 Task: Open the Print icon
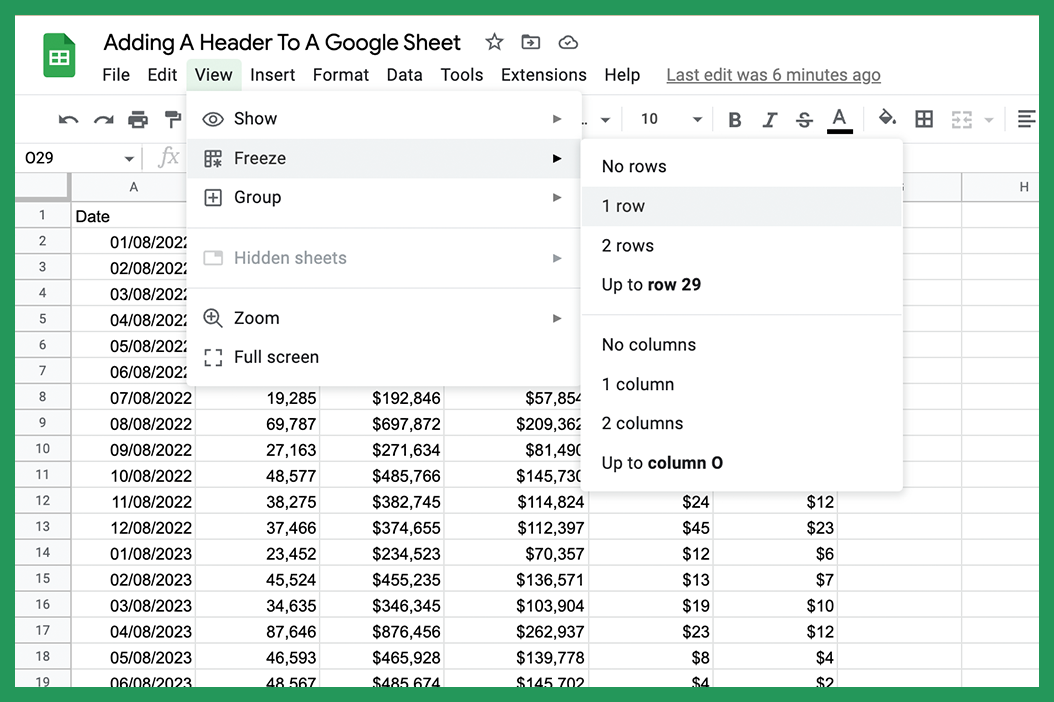click(139, 119)
